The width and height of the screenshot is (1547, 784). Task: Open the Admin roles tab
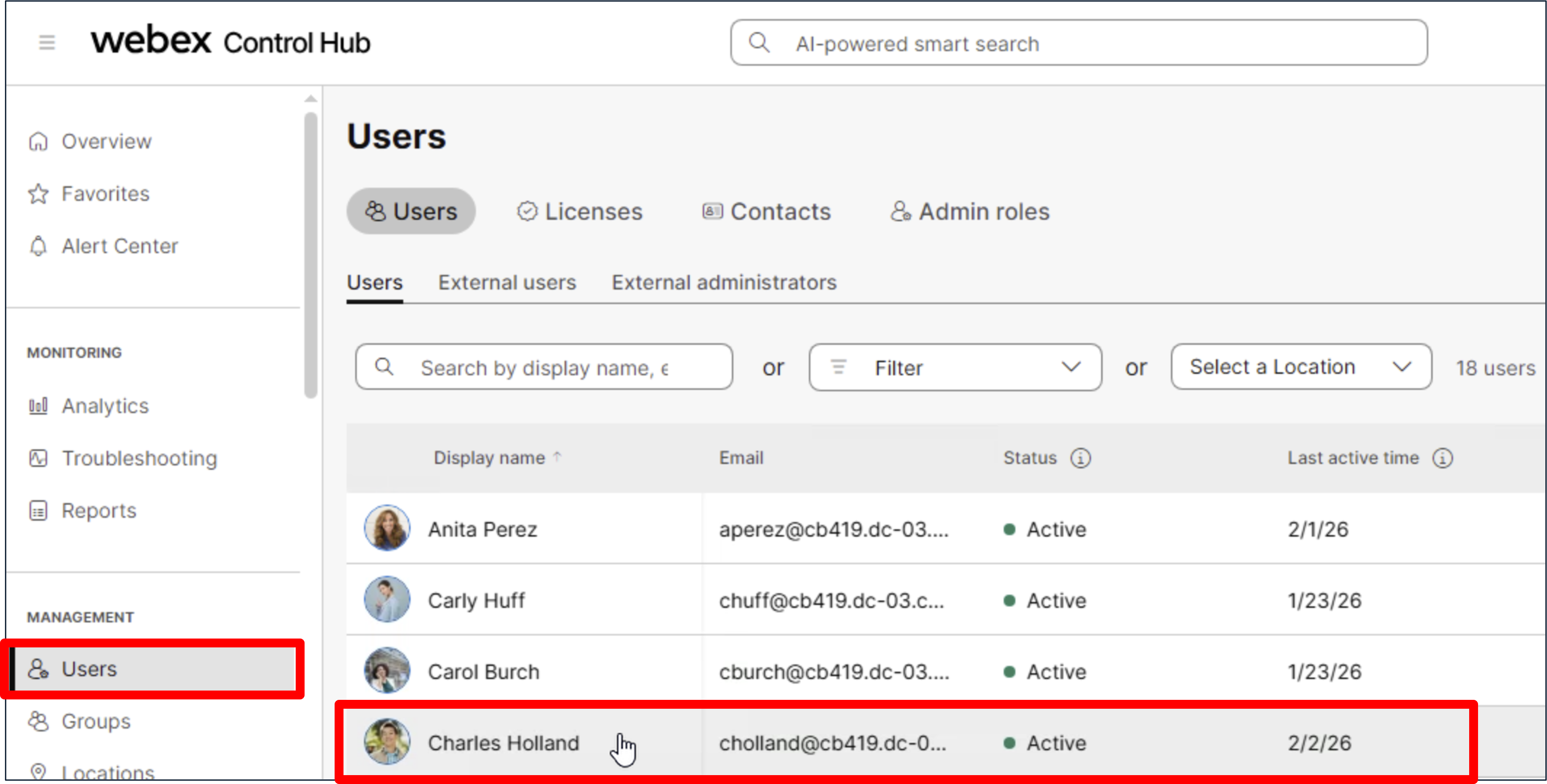tap(970, 212)
